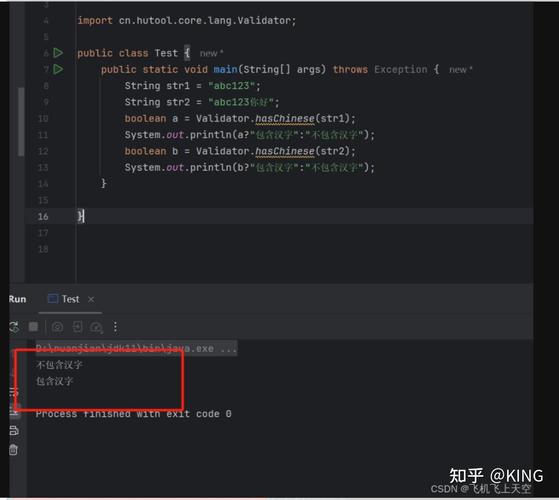
Task: Click the String str1 = "abc123" line
Action: [193, 86]
